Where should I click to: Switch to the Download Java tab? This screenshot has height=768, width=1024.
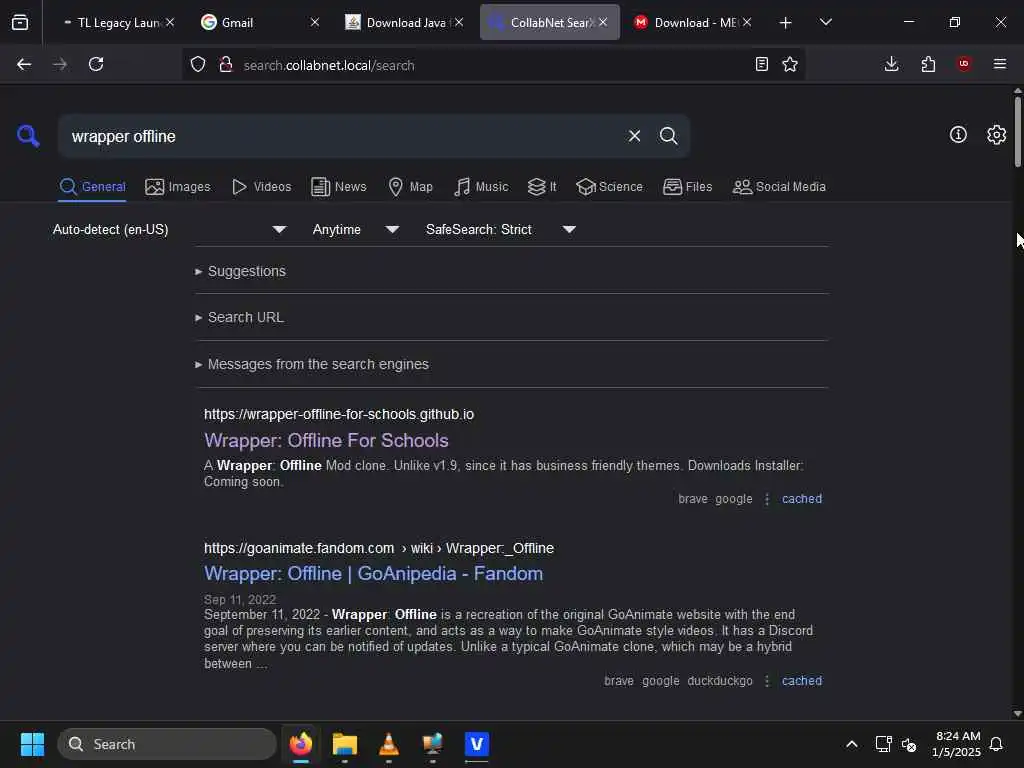click(x=405, y=23)
